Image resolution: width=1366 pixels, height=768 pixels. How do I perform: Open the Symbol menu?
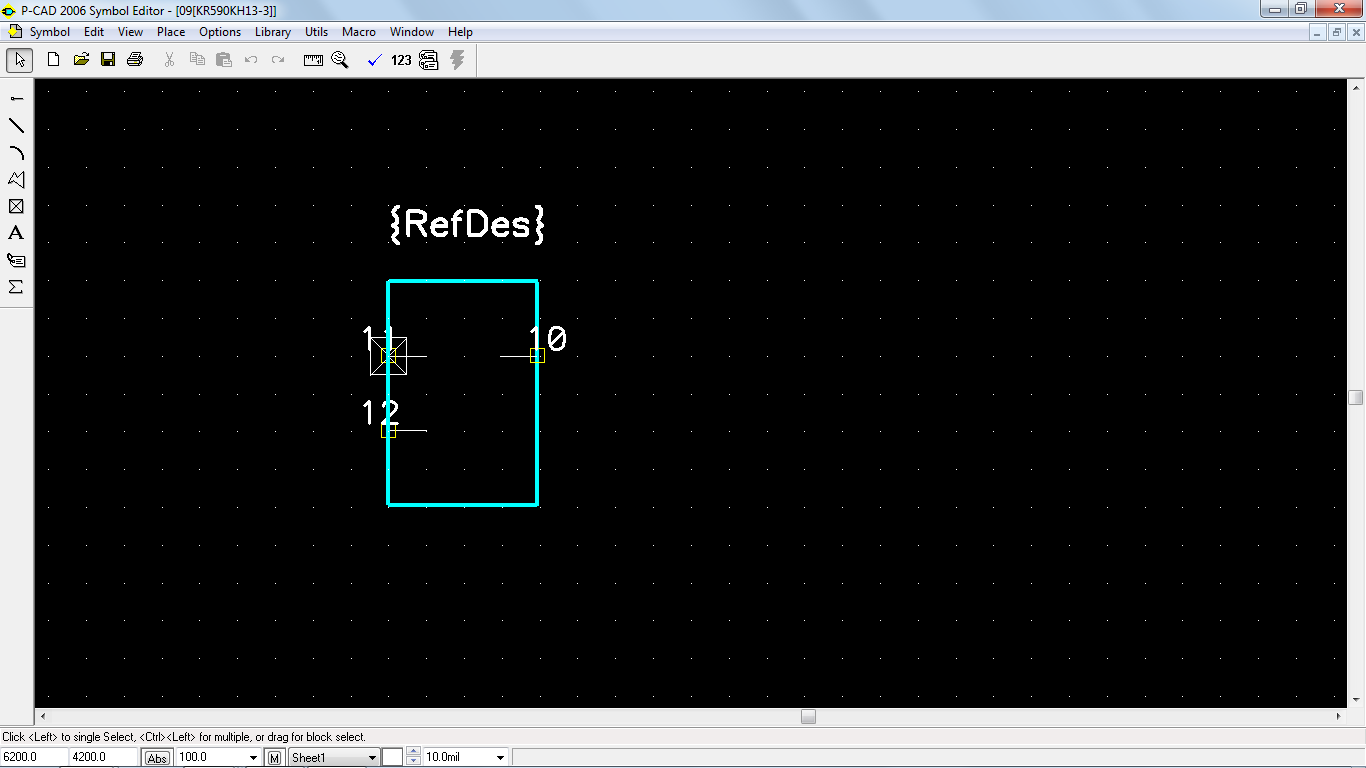click(x=50, y=32)
